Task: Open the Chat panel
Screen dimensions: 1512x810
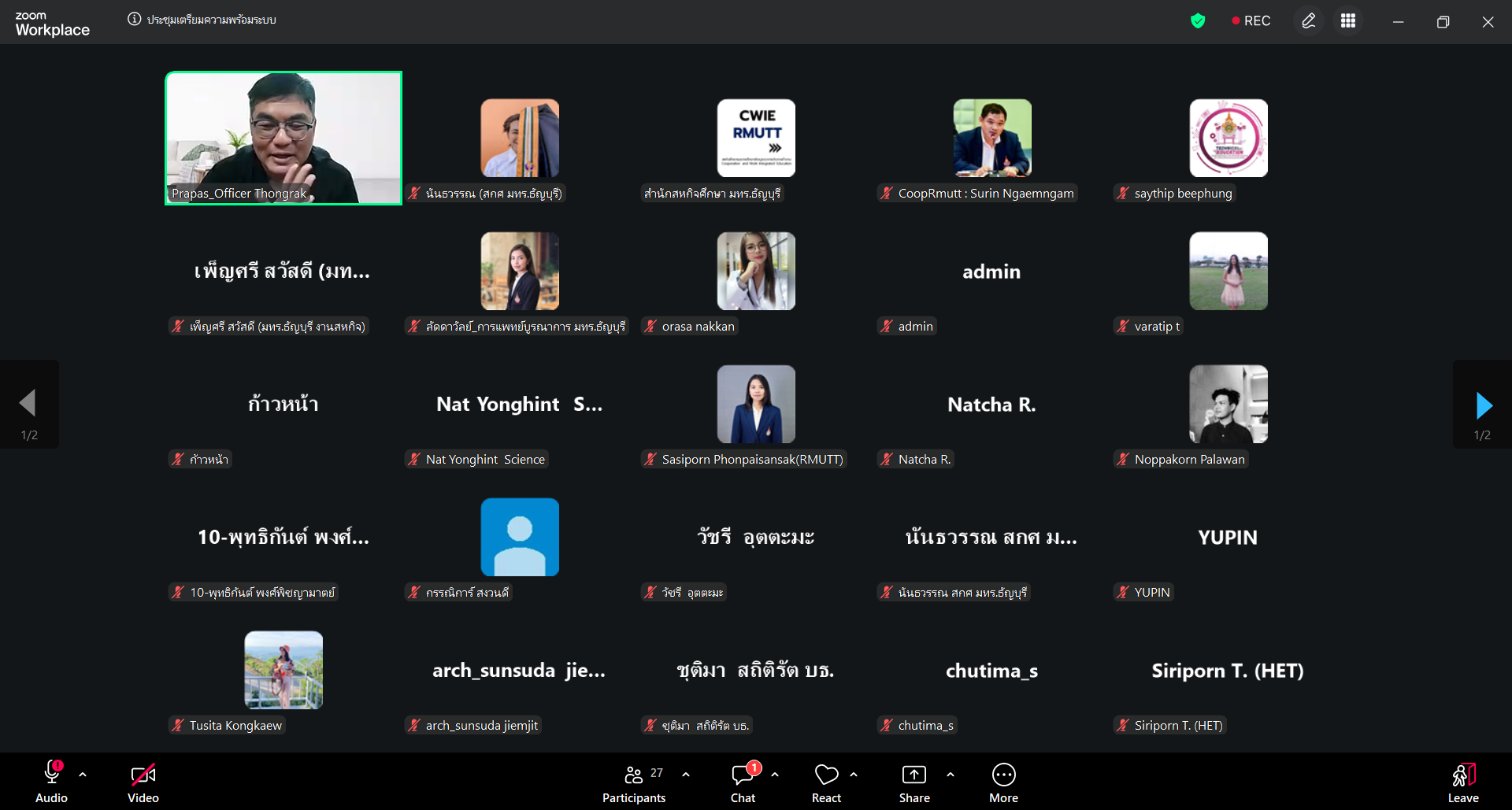Action: coord(743,783)
